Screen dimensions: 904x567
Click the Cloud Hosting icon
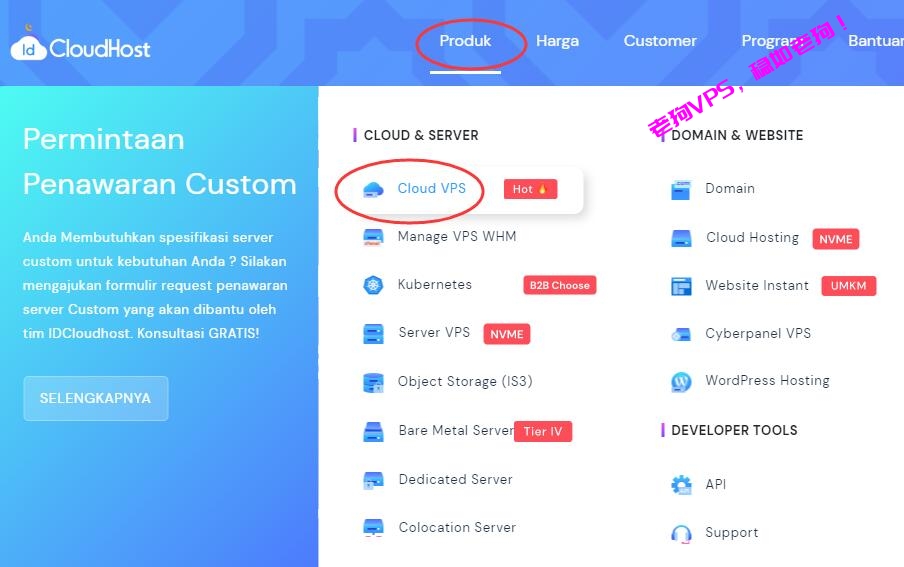[x=681, y=238]
